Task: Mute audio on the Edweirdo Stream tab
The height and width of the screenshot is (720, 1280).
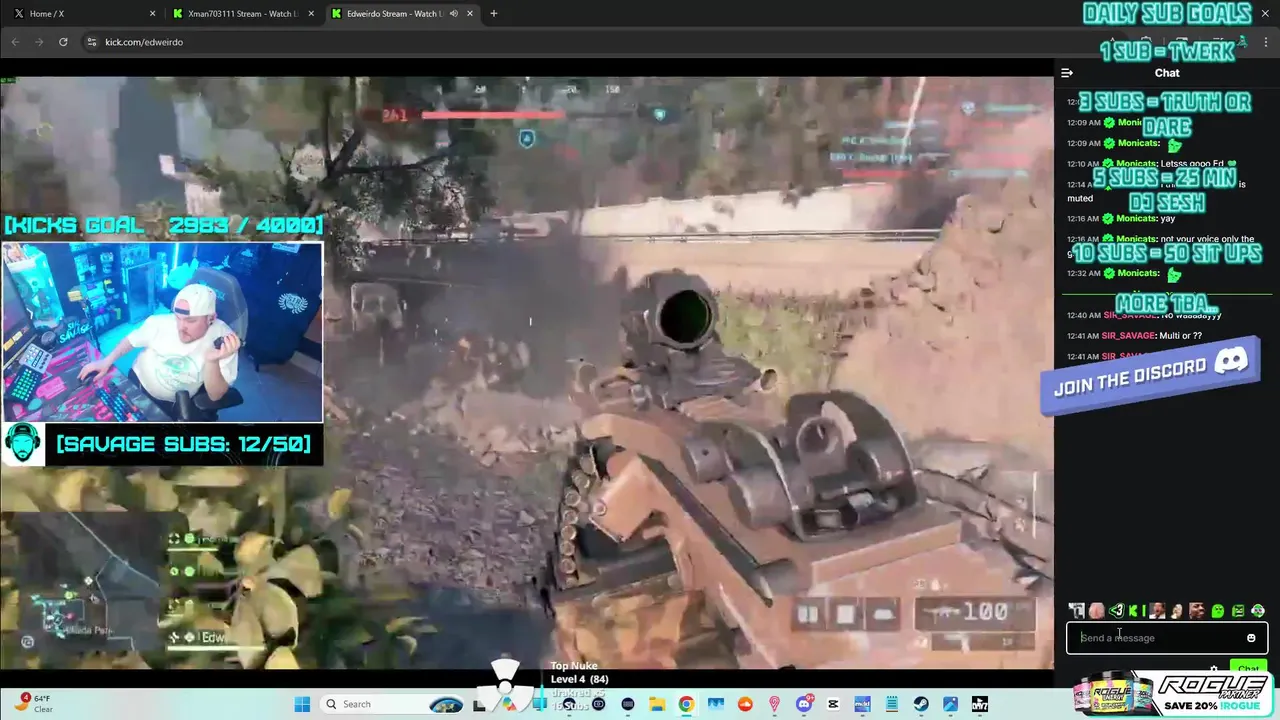Action: 454,14
